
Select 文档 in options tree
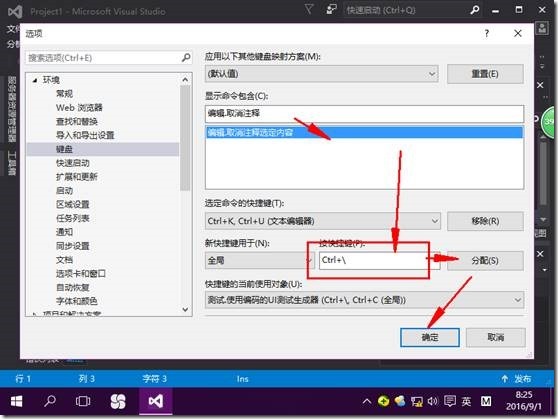64,260
